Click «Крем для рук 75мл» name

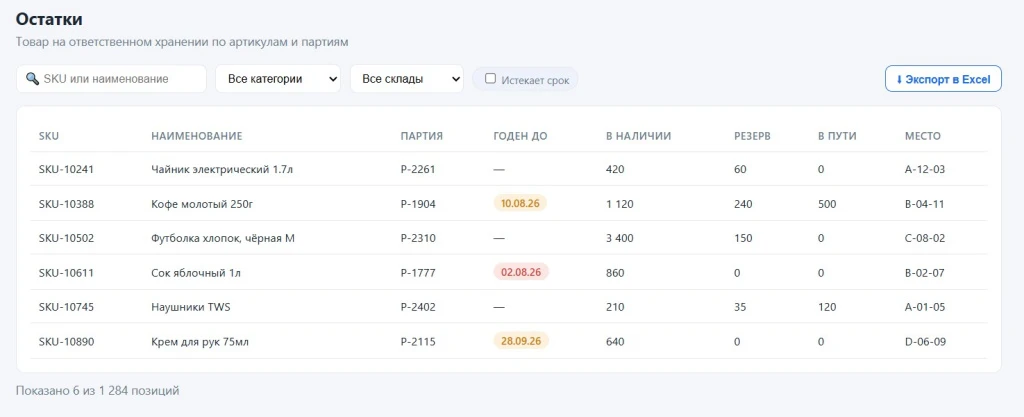pyautogui.click(x=200, y=341)
